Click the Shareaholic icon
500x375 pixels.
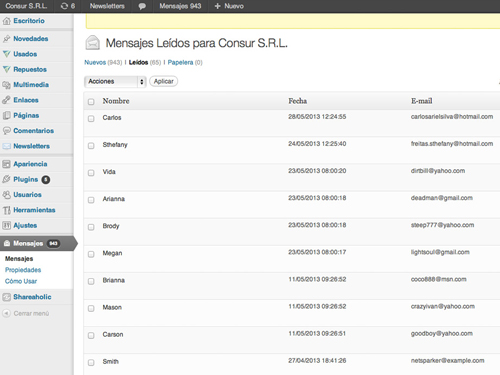6,297
